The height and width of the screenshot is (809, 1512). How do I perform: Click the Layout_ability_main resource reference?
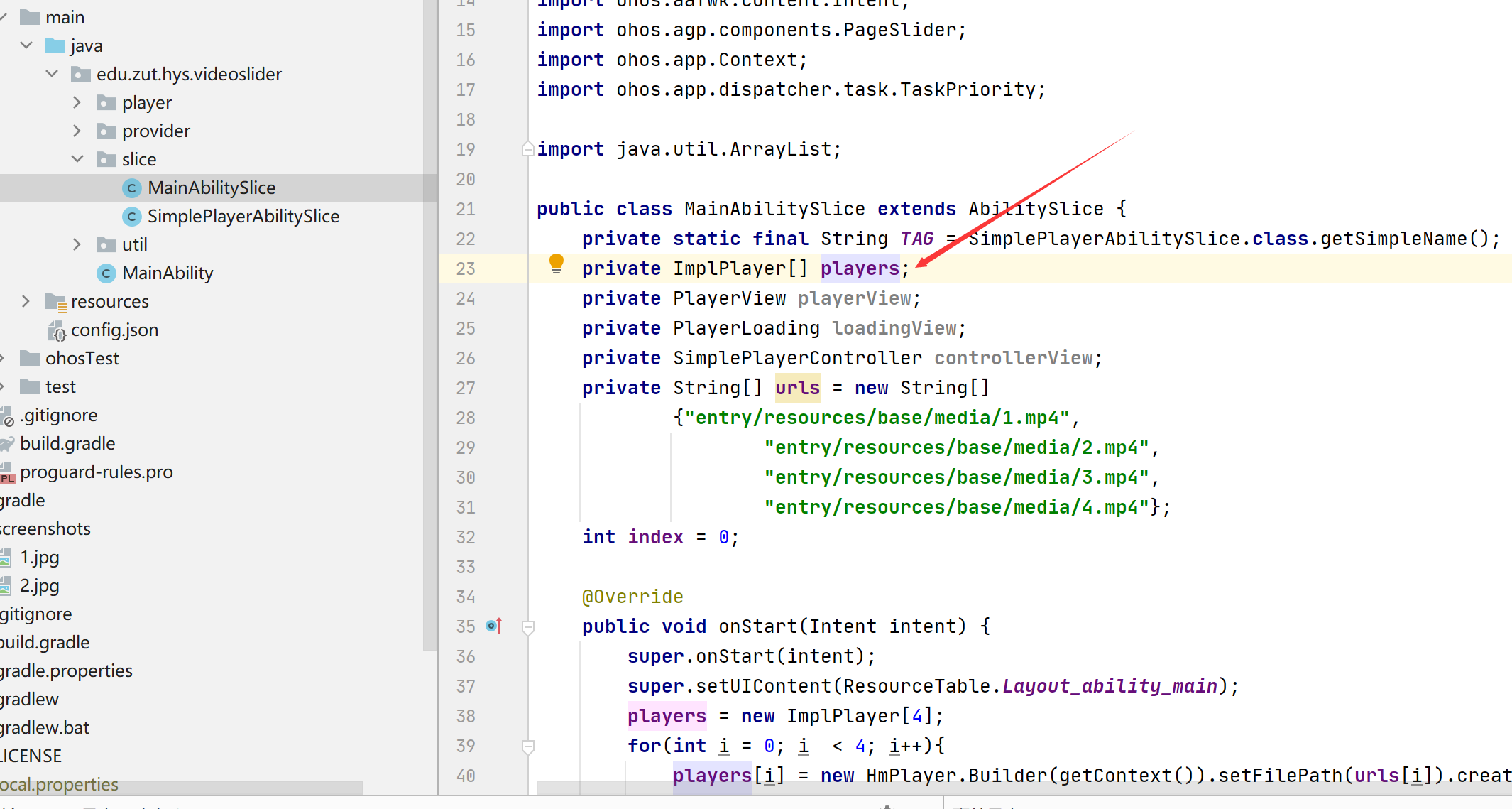click(1109, 686)
